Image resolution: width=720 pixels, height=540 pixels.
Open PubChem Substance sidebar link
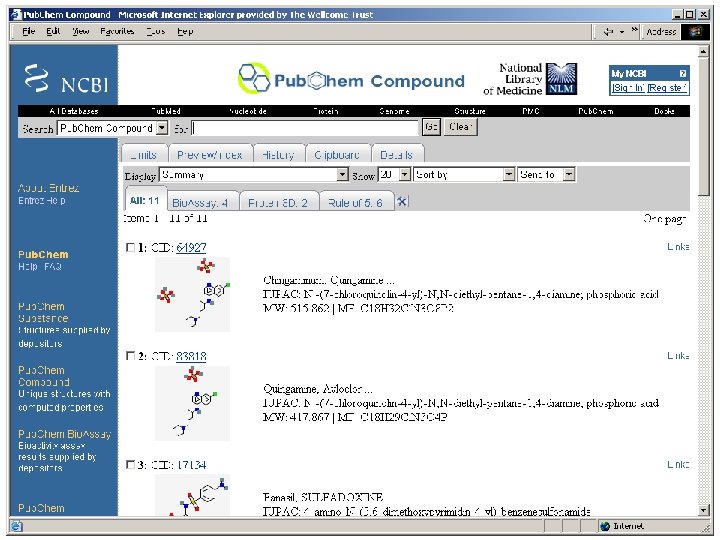tap(43, 312)
